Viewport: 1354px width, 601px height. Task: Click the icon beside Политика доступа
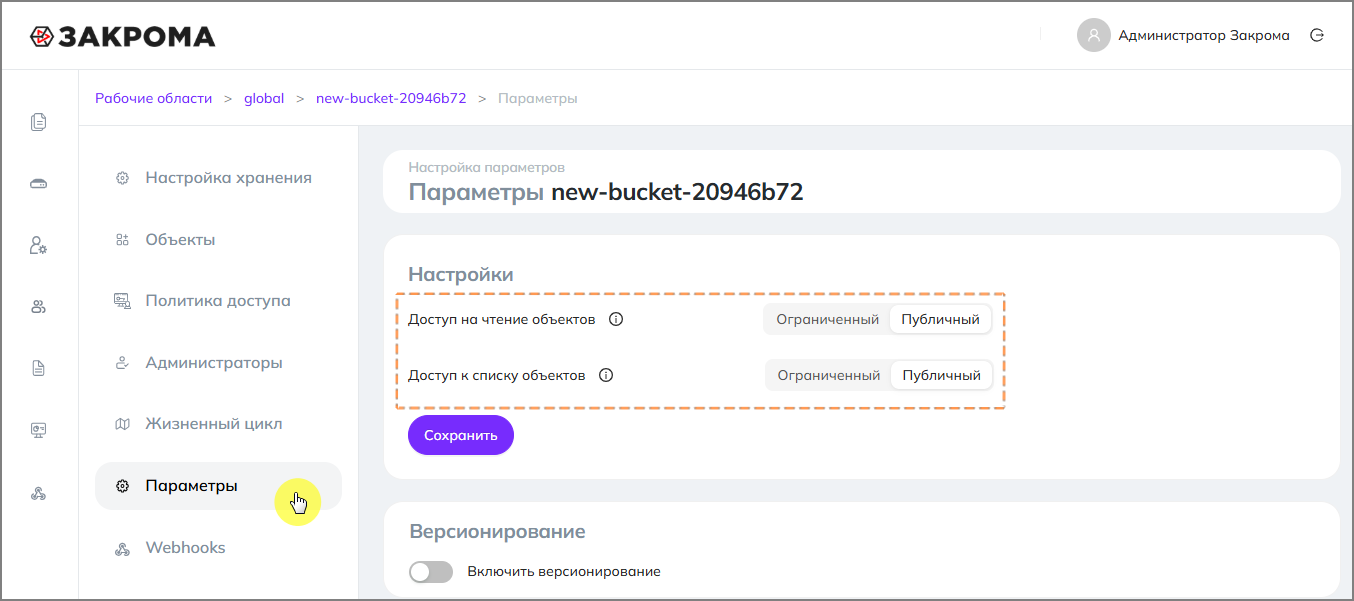coord(122,301)
